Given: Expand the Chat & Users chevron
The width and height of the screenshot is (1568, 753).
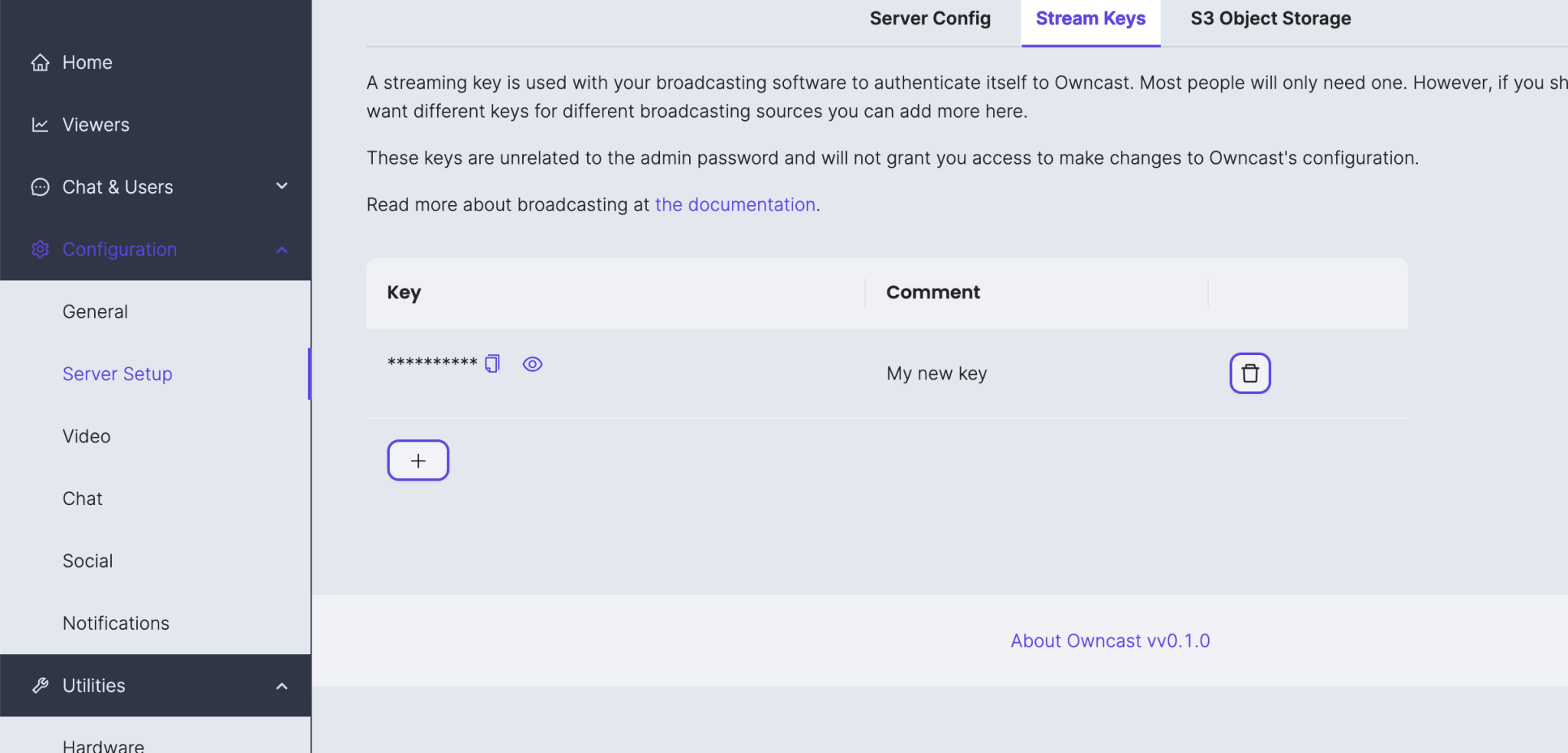Looking at the screenshot, I should tap(282, 186).
